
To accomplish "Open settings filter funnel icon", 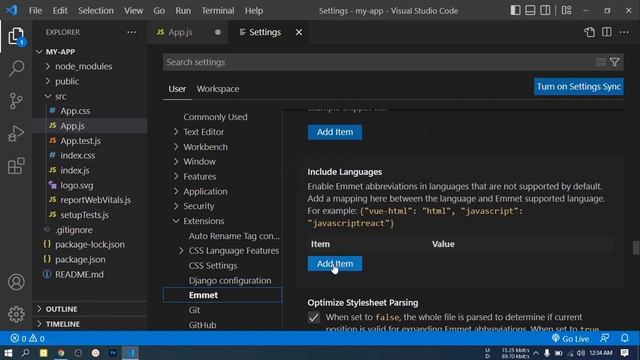I will coord(615,62).
